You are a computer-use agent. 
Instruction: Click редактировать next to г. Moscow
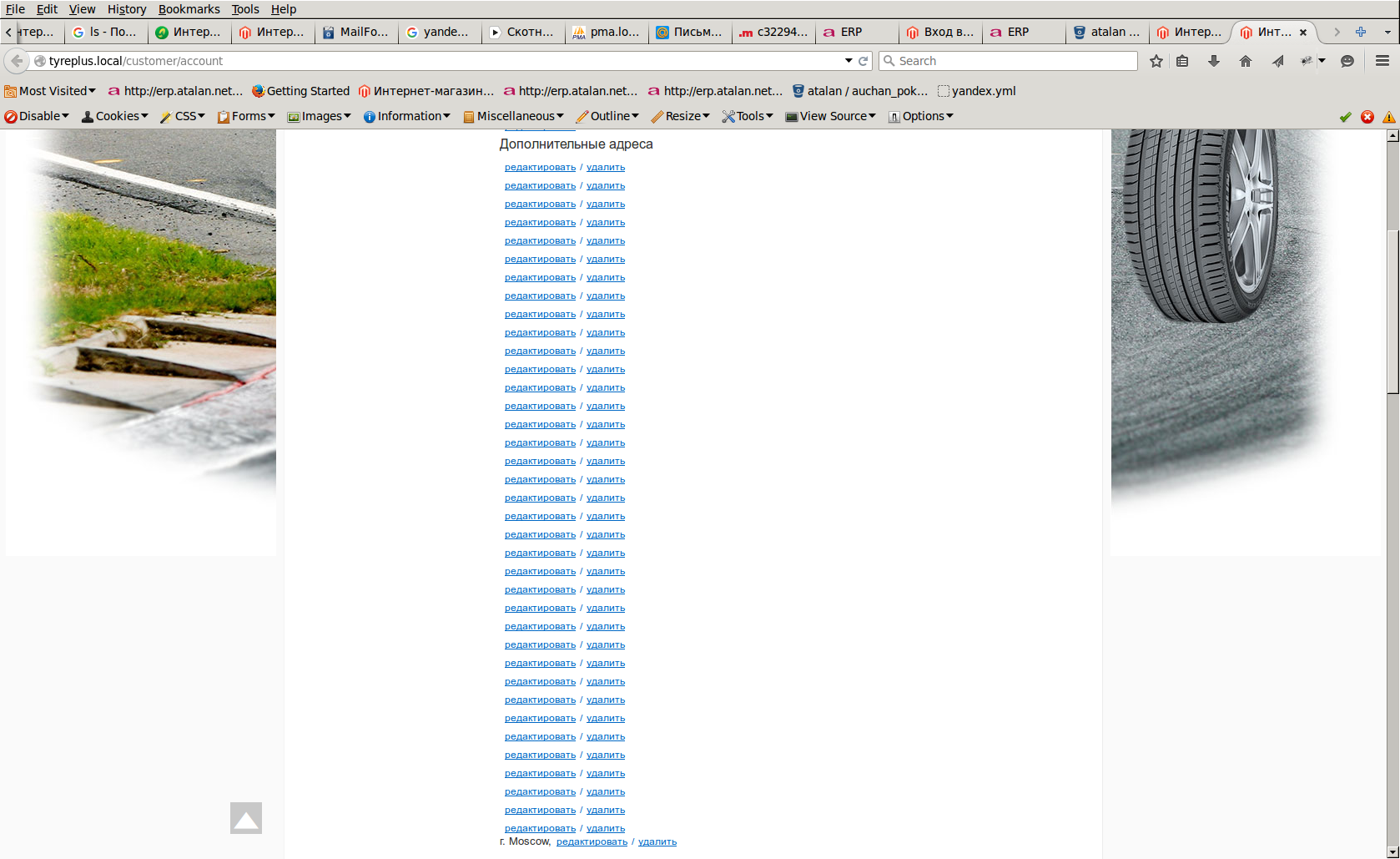592,841
